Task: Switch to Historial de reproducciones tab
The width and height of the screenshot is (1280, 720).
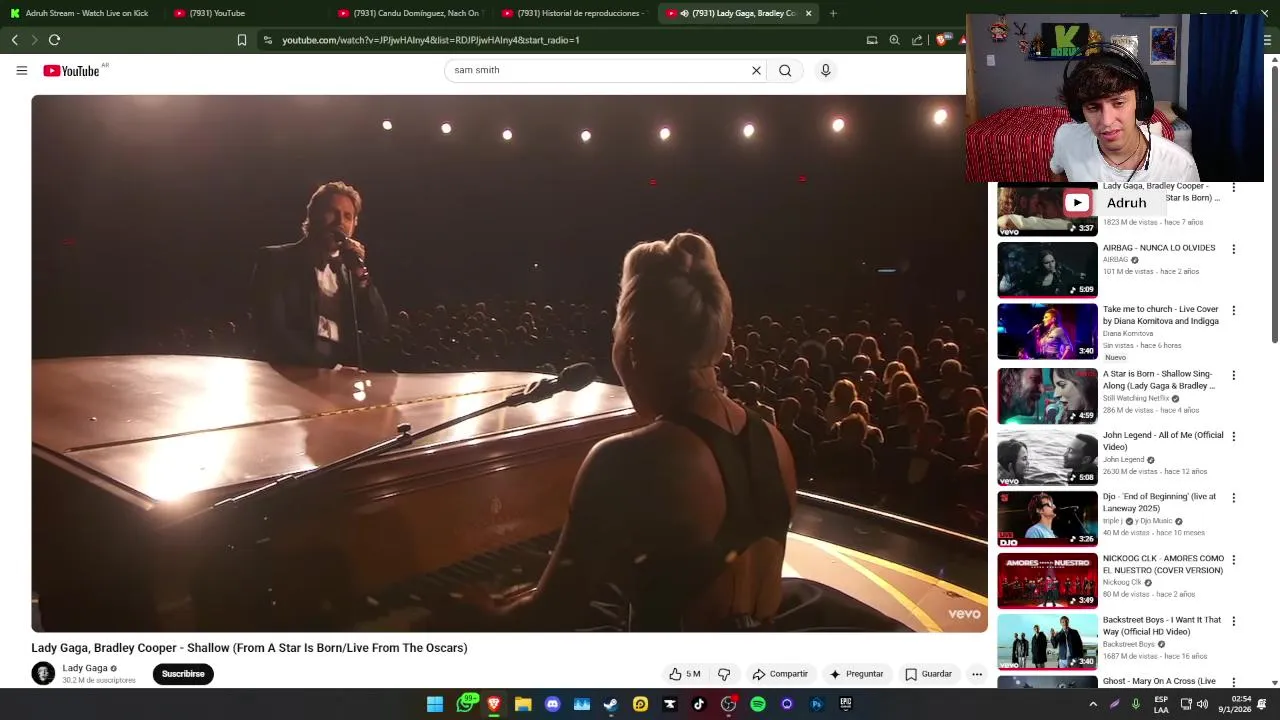Action: click(x=575, y=13)
